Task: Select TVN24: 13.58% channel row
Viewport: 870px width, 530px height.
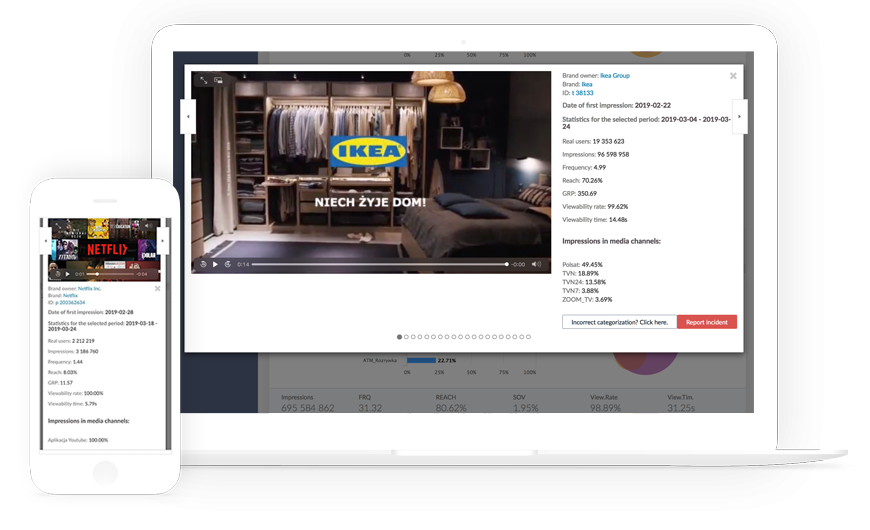Action: [584, 282]
